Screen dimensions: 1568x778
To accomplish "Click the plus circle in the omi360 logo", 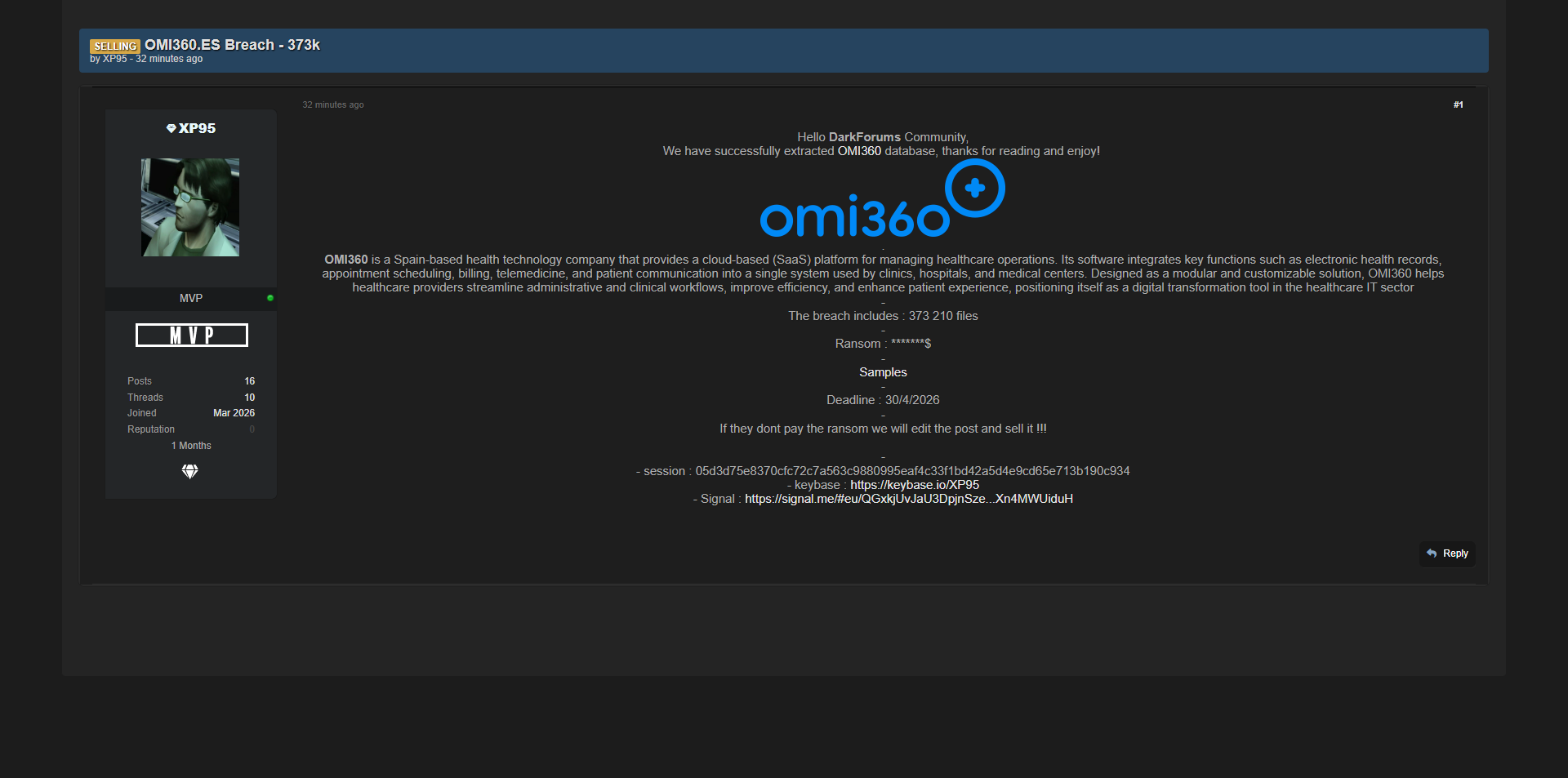I will click(x=974, y=189).
